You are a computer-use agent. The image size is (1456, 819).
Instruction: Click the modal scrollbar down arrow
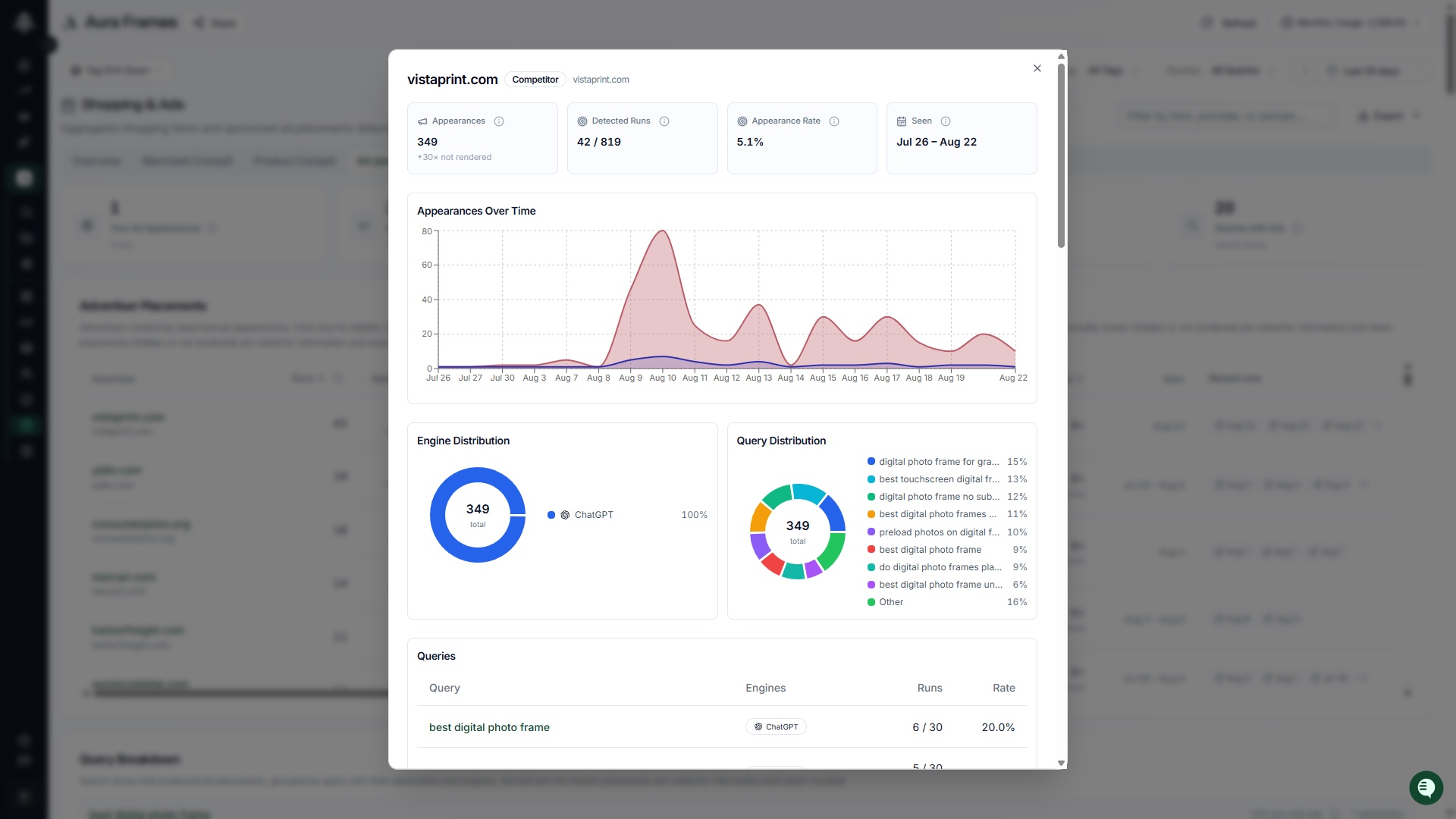[x=1061, y=763]
